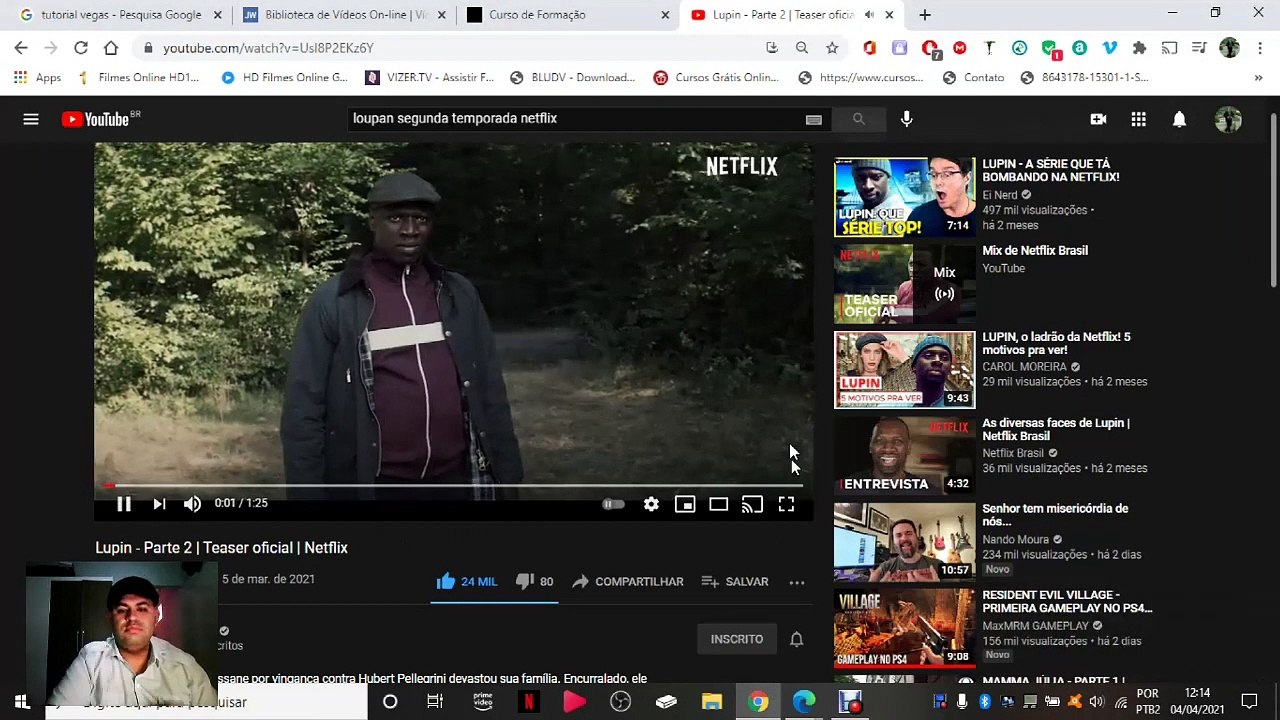
Task: Open zoom indicator in address bar
Action: pos(802,48)
